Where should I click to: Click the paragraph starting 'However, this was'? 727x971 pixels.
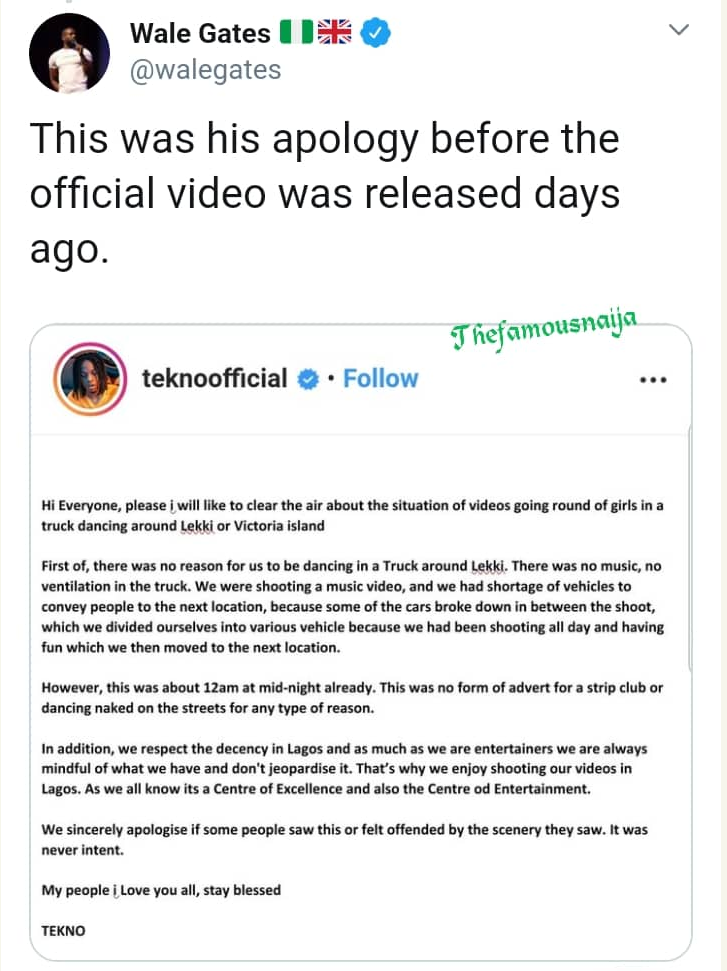[351, 698]
